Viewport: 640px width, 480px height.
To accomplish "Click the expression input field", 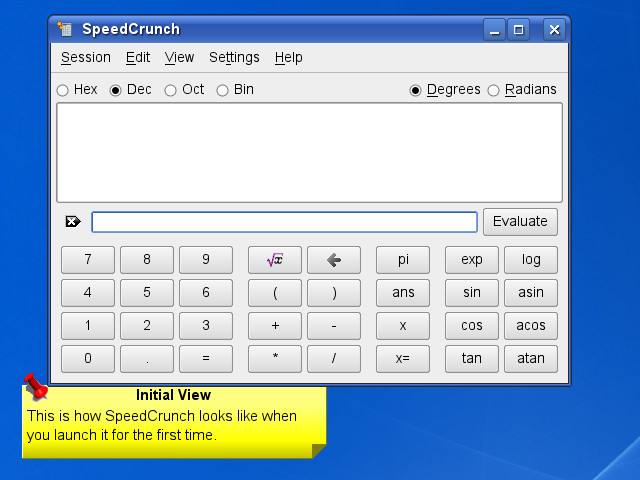I will [284, 222].
